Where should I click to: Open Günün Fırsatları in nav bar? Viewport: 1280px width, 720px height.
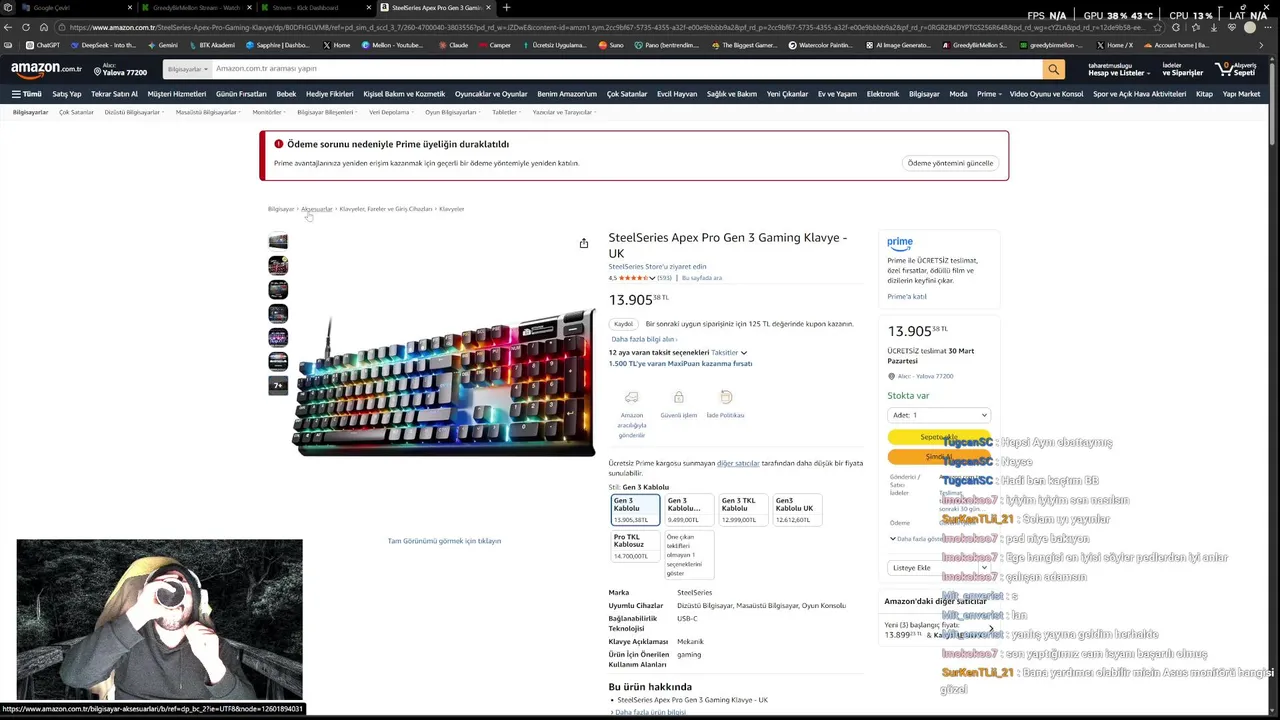coord(241,94)
